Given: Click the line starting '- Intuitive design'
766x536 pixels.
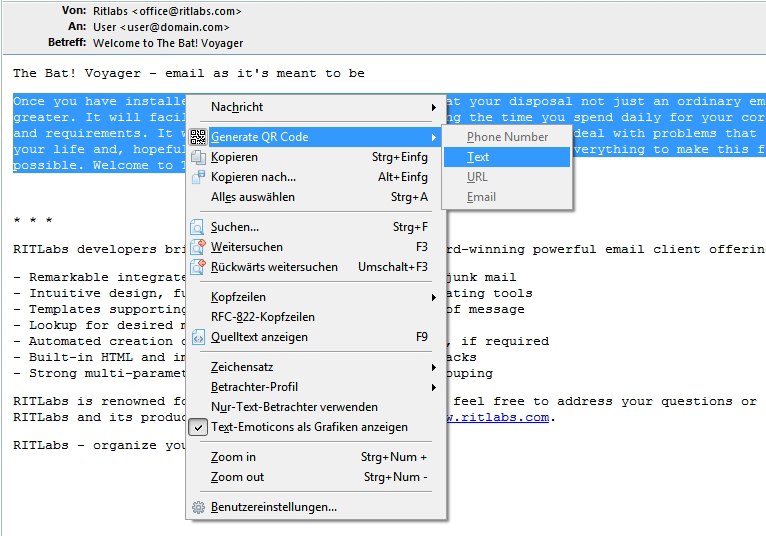Looking at the screenshot, I should tap(99, 293).
